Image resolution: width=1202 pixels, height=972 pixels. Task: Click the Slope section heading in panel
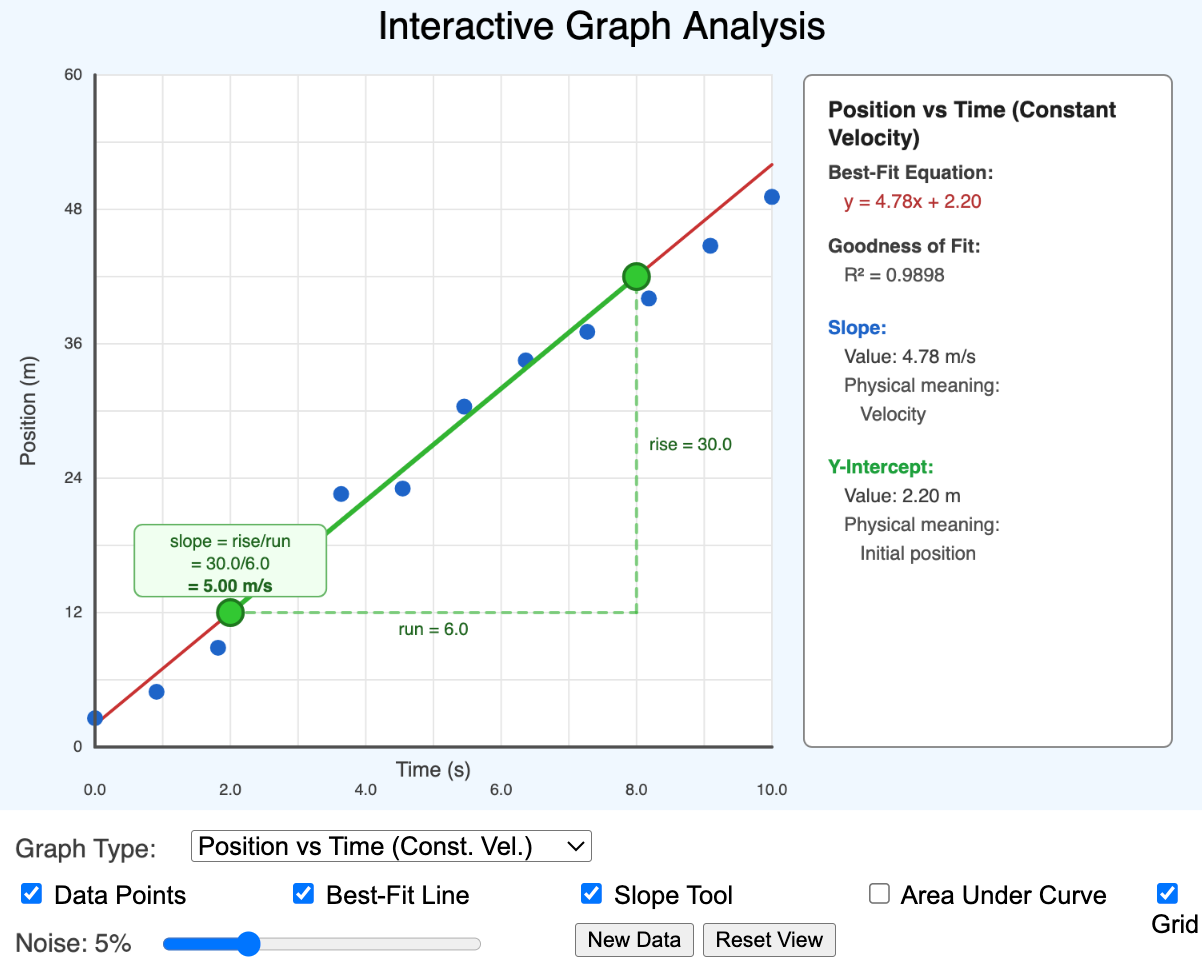pyautogui.click(x=856, y=327)
